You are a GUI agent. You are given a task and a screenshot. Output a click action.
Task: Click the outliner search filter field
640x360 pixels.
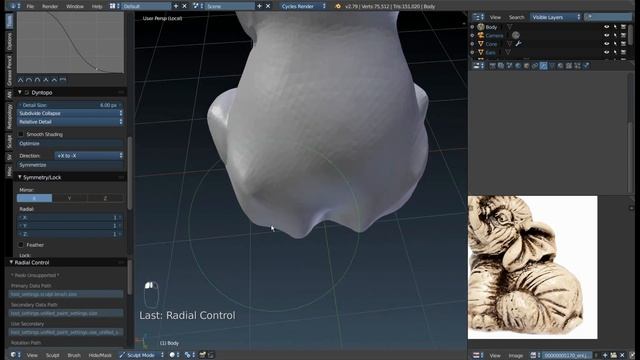tap(608, 17)
